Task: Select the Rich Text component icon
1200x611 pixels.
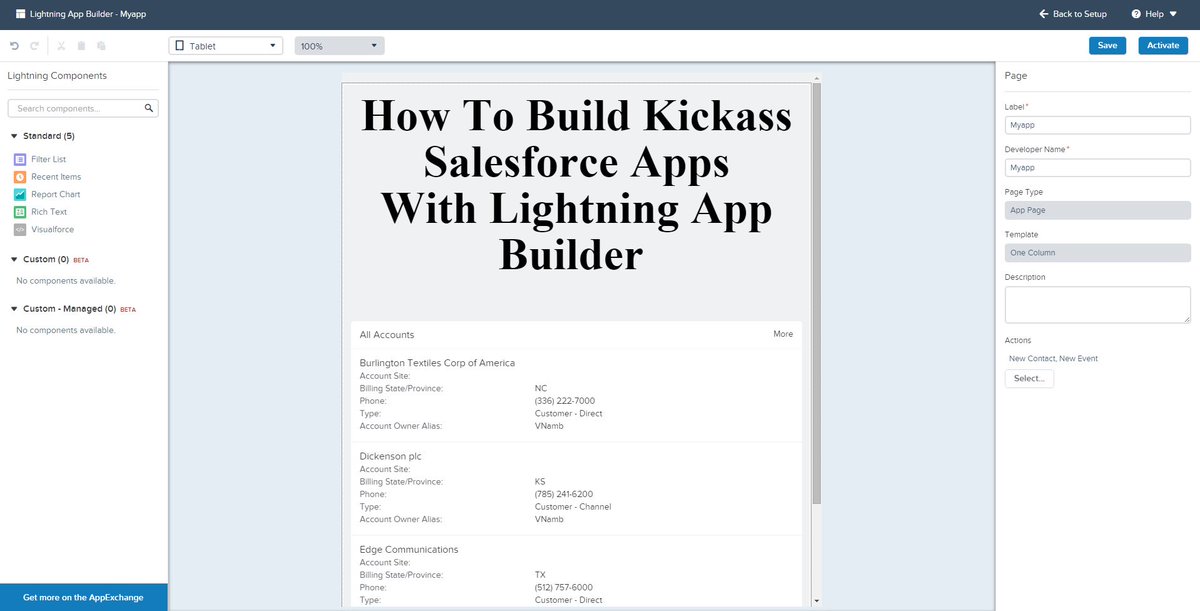Action: click(x=20, y=212)
